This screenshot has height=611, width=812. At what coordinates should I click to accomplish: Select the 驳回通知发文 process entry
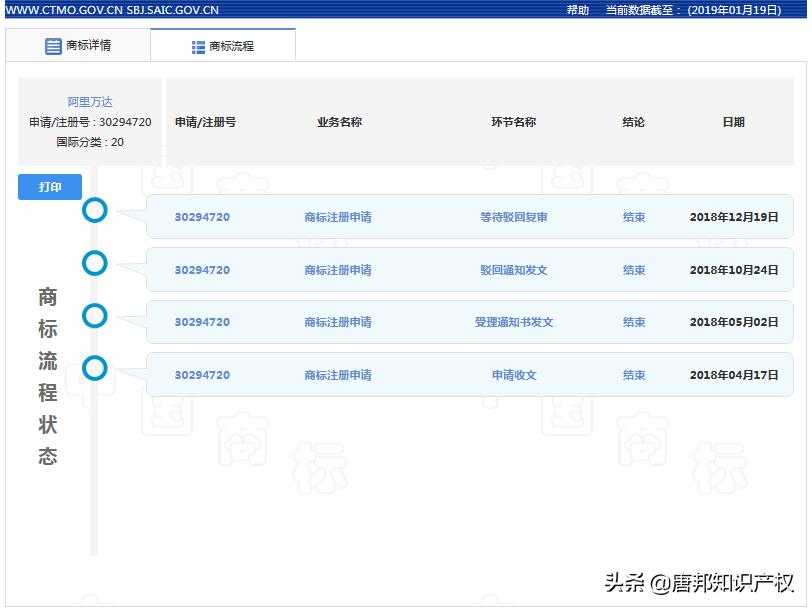(x=513, y=269)
